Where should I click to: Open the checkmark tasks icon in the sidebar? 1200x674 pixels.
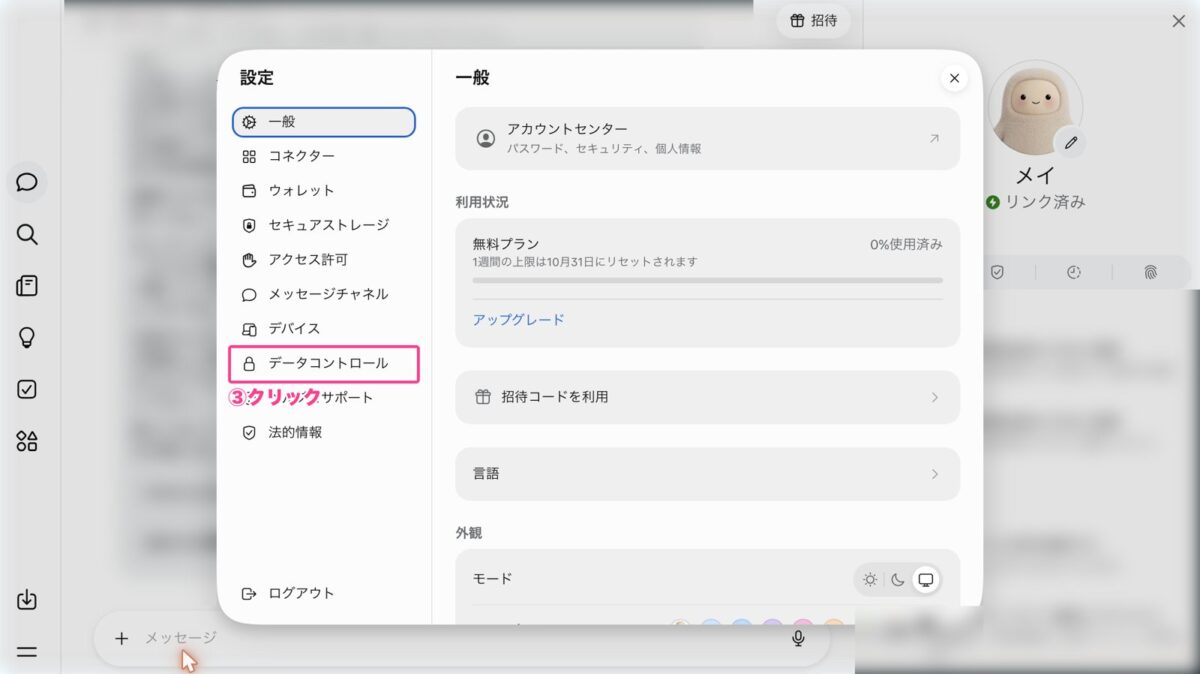coord(27,390)
